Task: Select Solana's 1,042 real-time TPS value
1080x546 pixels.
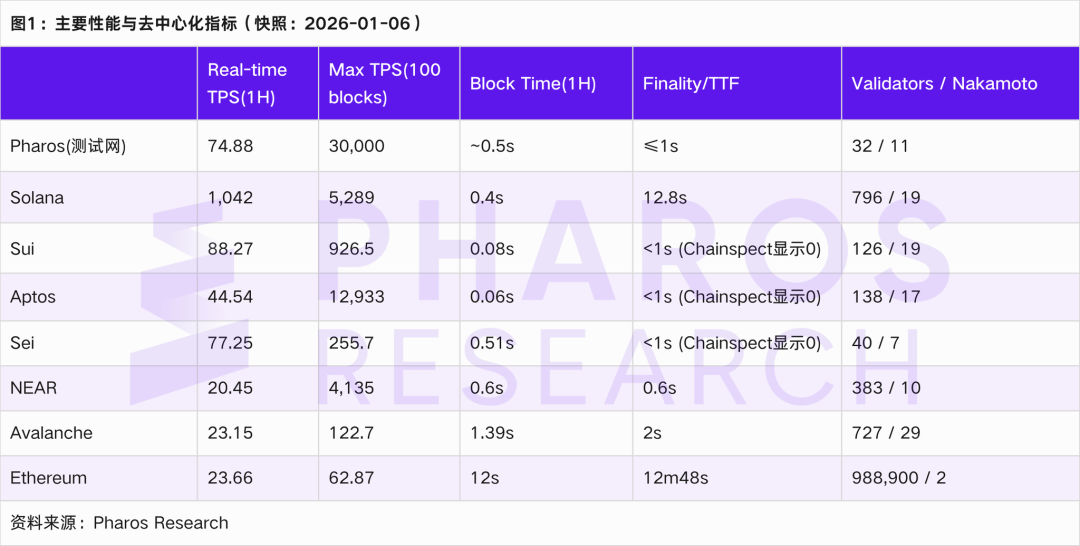Action: 230,198
